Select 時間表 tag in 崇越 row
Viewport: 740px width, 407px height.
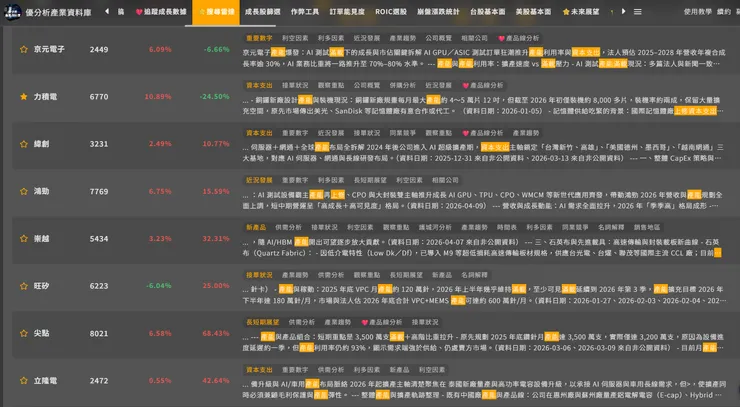[x=506, y=228]
